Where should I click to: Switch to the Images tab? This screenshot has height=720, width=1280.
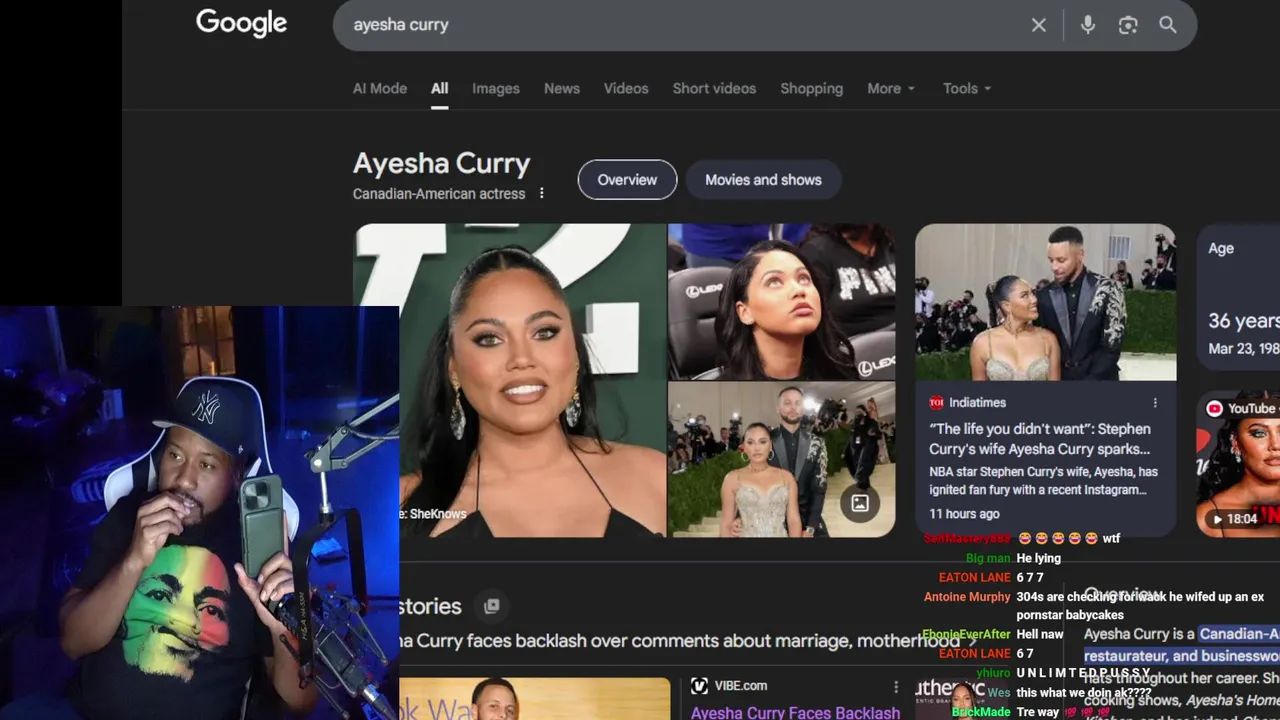(x=496, y=88)
